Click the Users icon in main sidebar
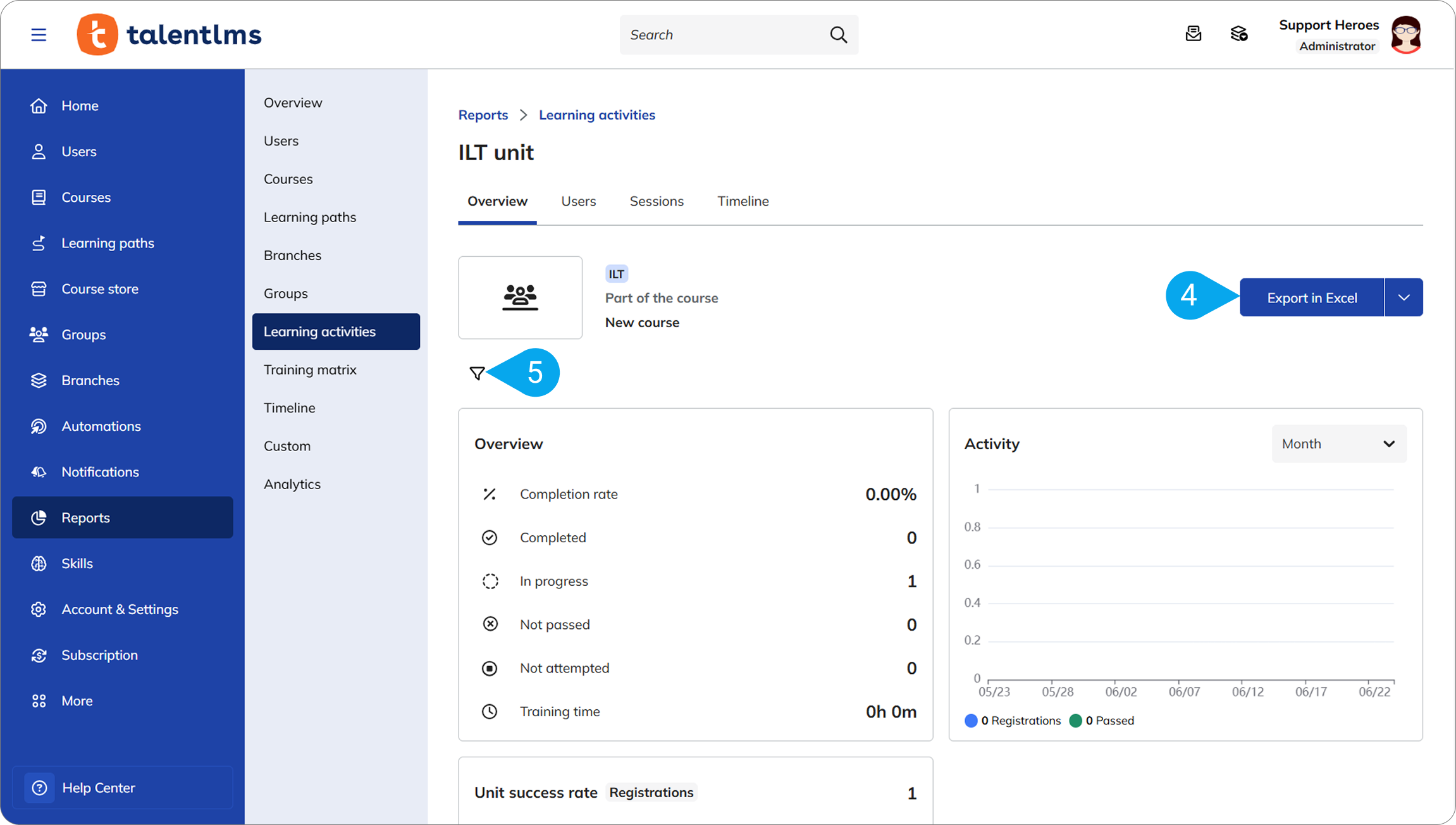The image size is (1456, 825). click(39, 151)
